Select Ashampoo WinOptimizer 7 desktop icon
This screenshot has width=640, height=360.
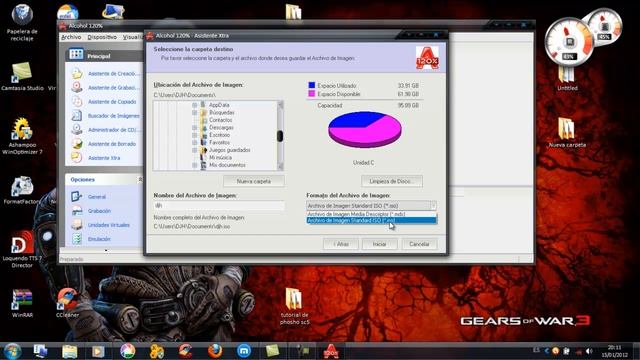[22, 136]
